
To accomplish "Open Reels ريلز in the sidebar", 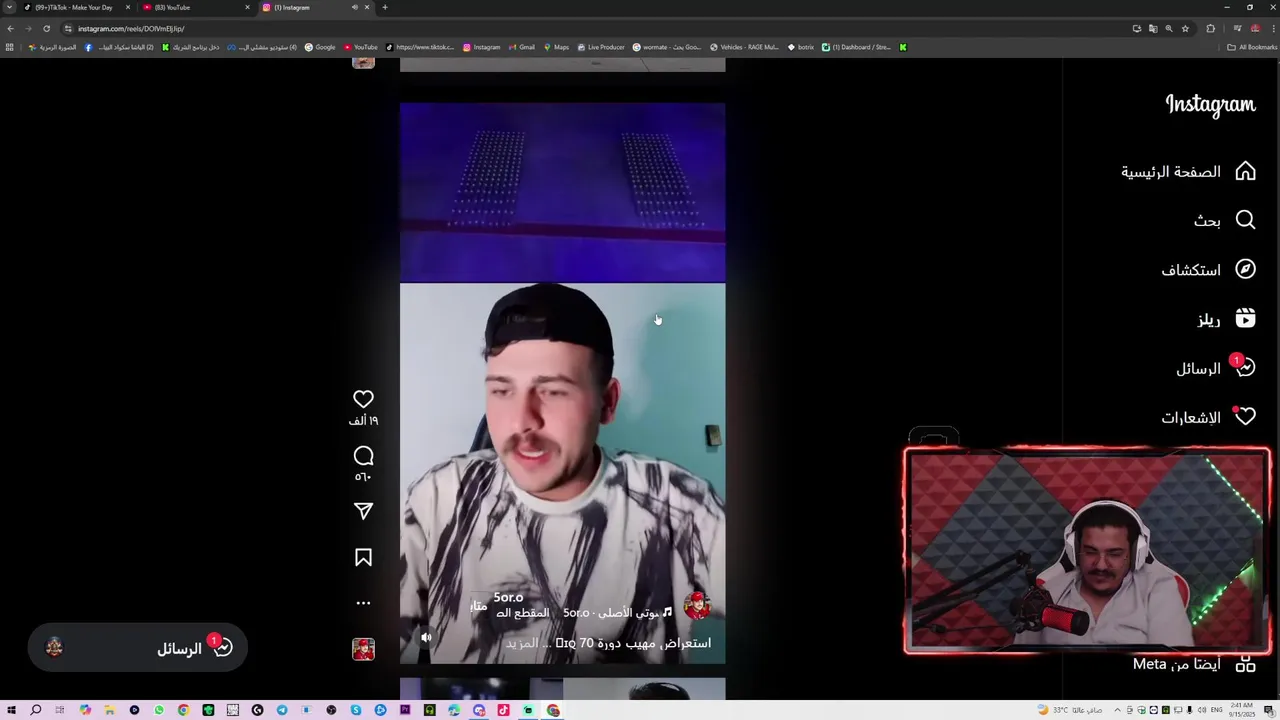I will (1226, 319).
